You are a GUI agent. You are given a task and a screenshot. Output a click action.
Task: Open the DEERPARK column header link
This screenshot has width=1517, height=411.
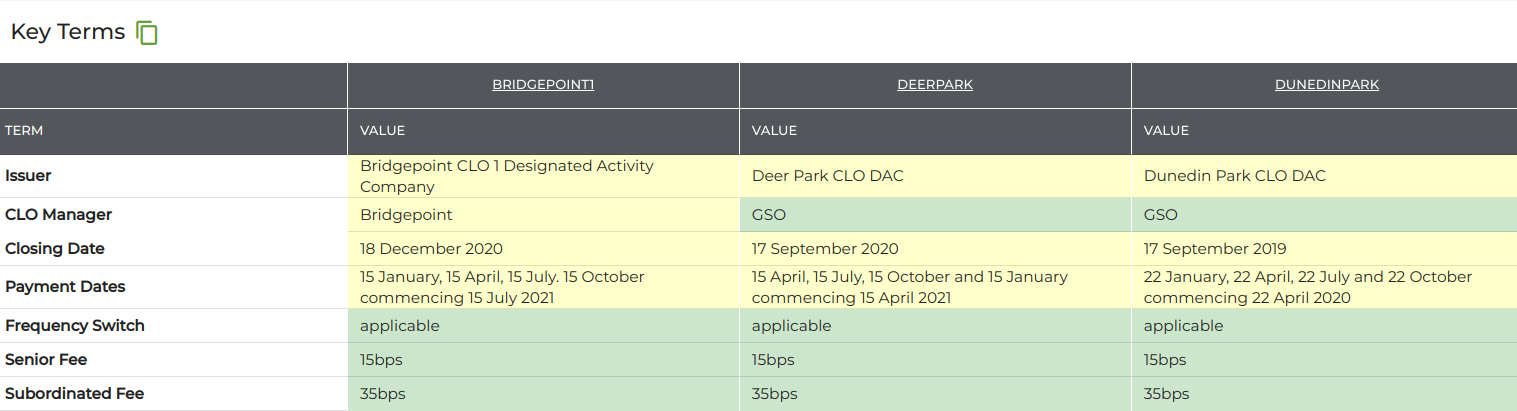935,85
